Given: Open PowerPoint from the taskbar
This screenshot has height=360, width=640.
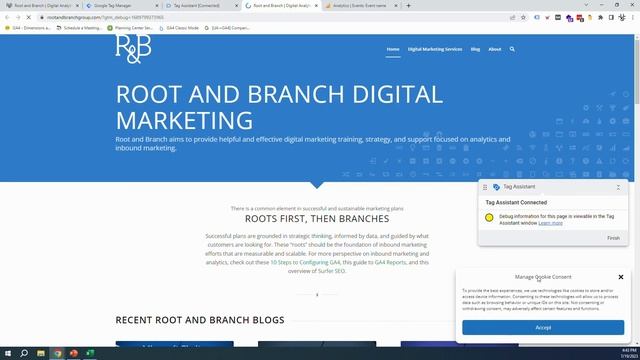Looking at the screenshot, I should (74, 353).
